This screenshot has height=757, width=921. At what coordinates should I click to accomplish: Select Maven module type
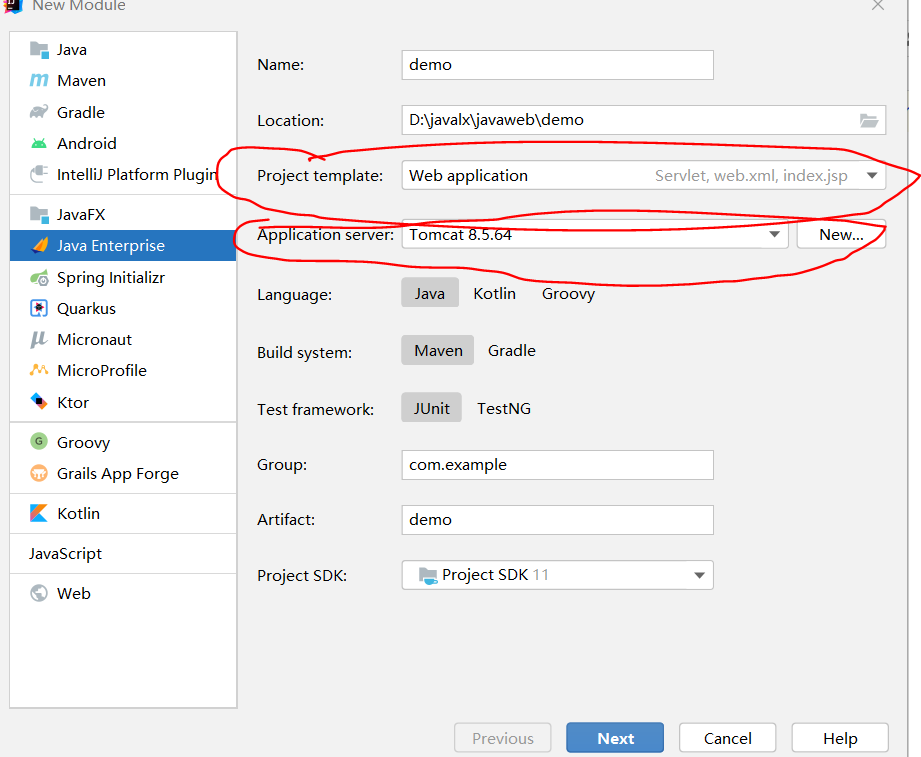pyautogui.click(x=123, y=80)
